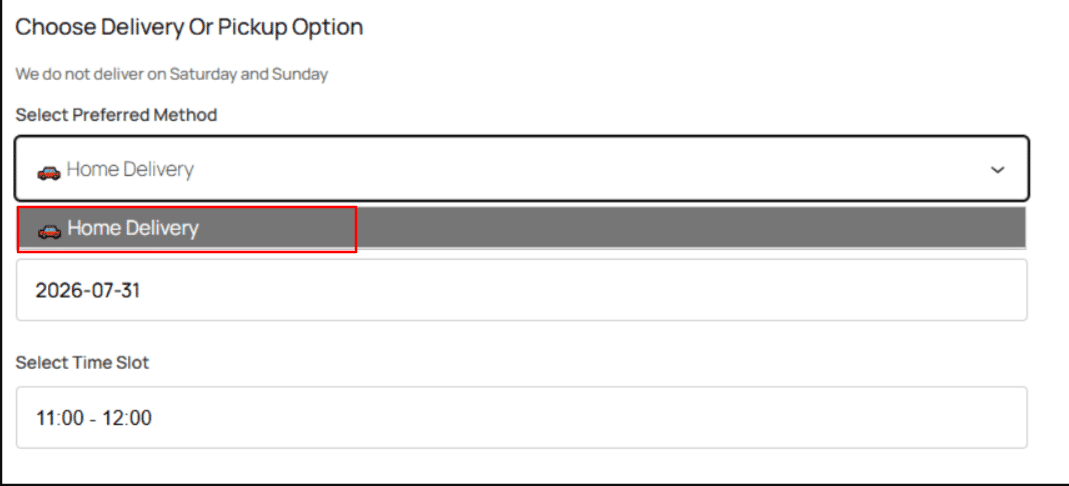The height and width of the screenshot is (486, 1069).
Task: Click the car icon beside the Home Delivery option
Action: coord(49,231)
